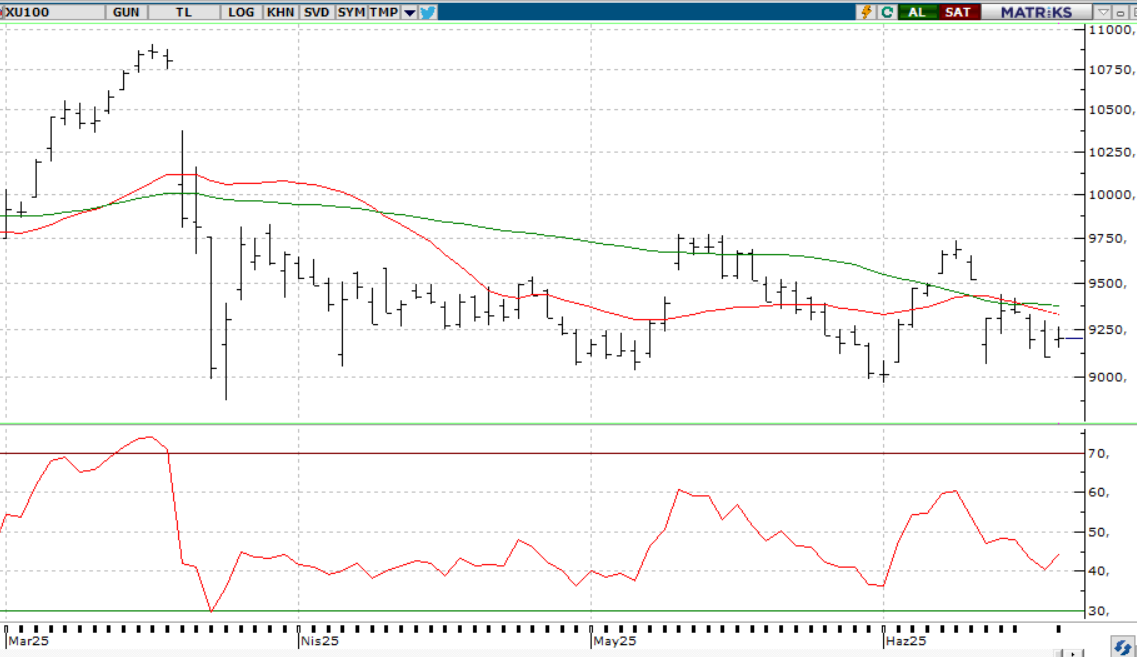Open the dropdown arrow next to TMP
Image resolution: width=1137 pixels, height=657 pixels.
(x=410, y=12)
